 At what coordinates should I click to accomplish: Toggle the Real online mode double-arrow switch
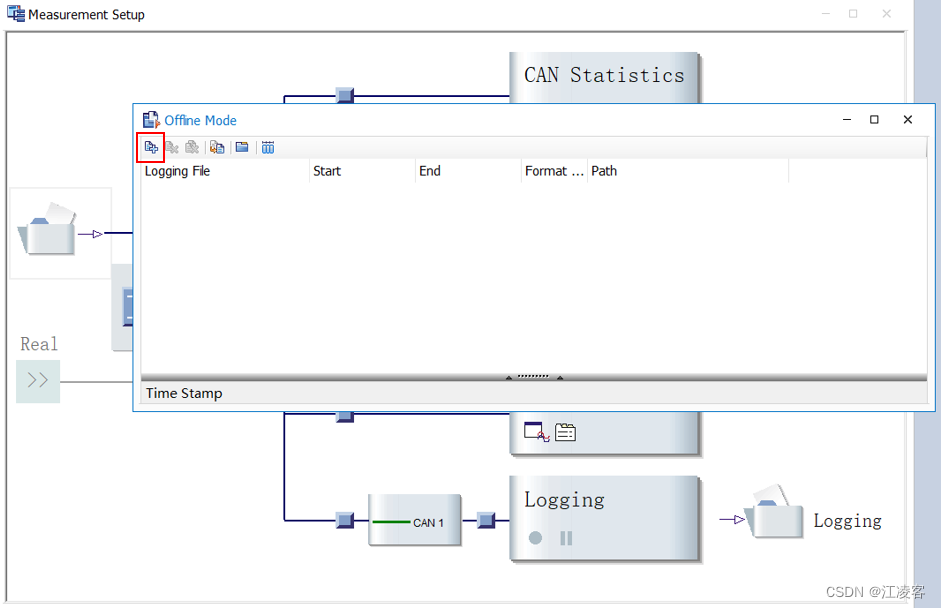[38, 381]
